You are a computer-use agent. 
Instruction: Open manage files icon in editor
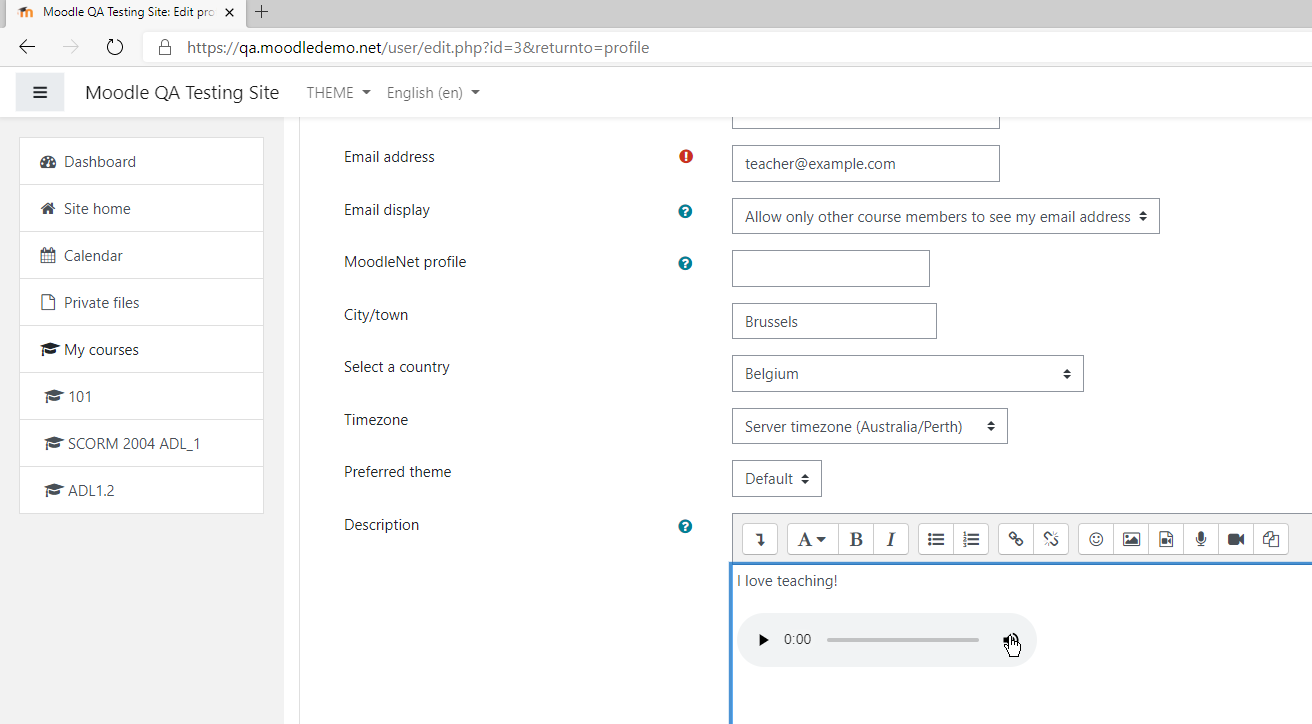click(x=1271, y=539)
